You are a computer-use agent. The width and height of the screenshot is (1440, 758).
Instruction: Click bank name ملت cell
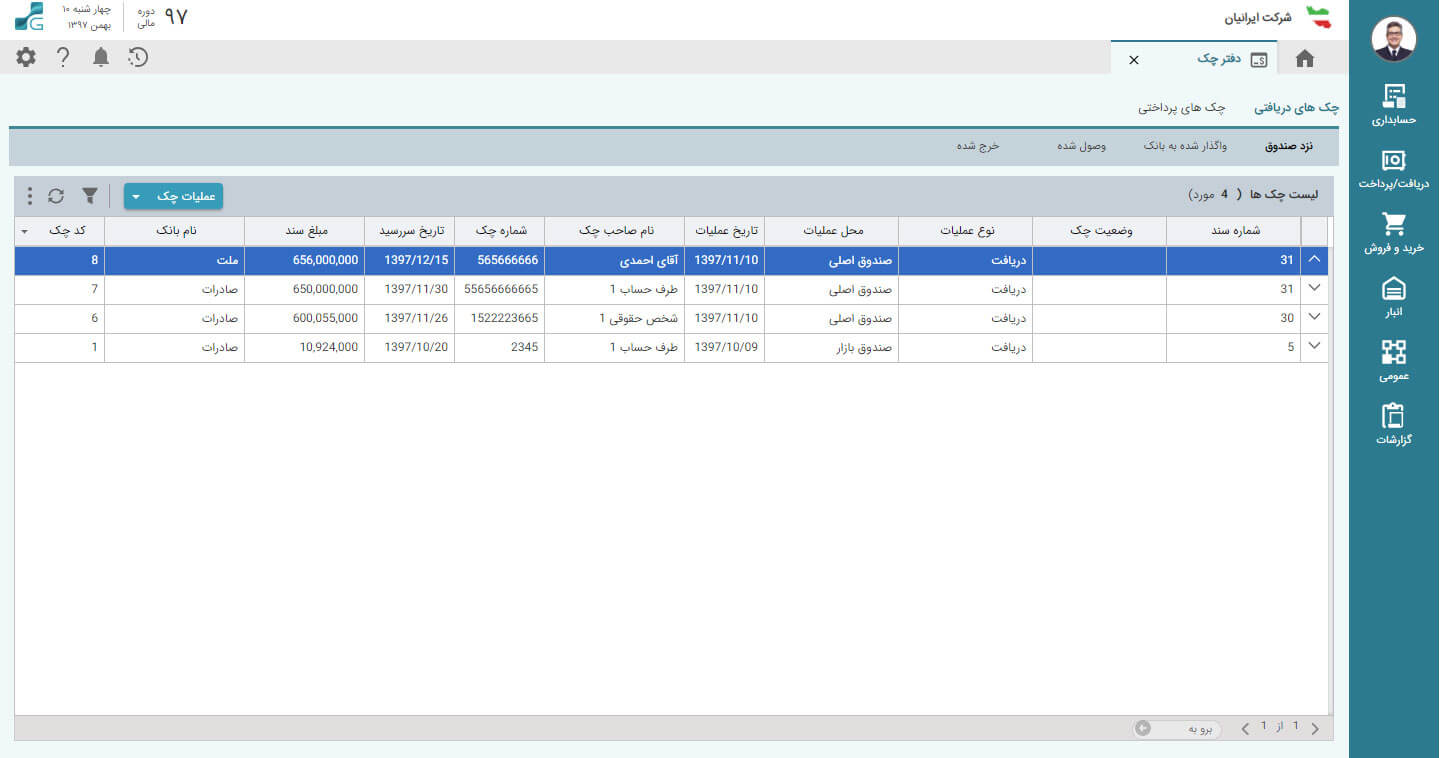pos(174,260)
